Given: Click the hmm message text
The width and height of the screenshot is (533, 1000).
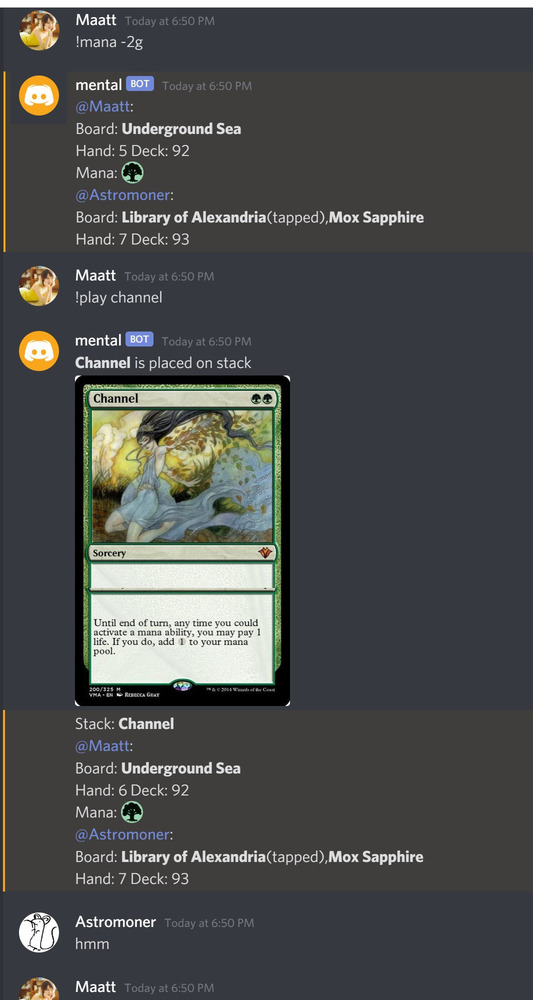Looking at the screenshot, I should click(x=92, y=944).
